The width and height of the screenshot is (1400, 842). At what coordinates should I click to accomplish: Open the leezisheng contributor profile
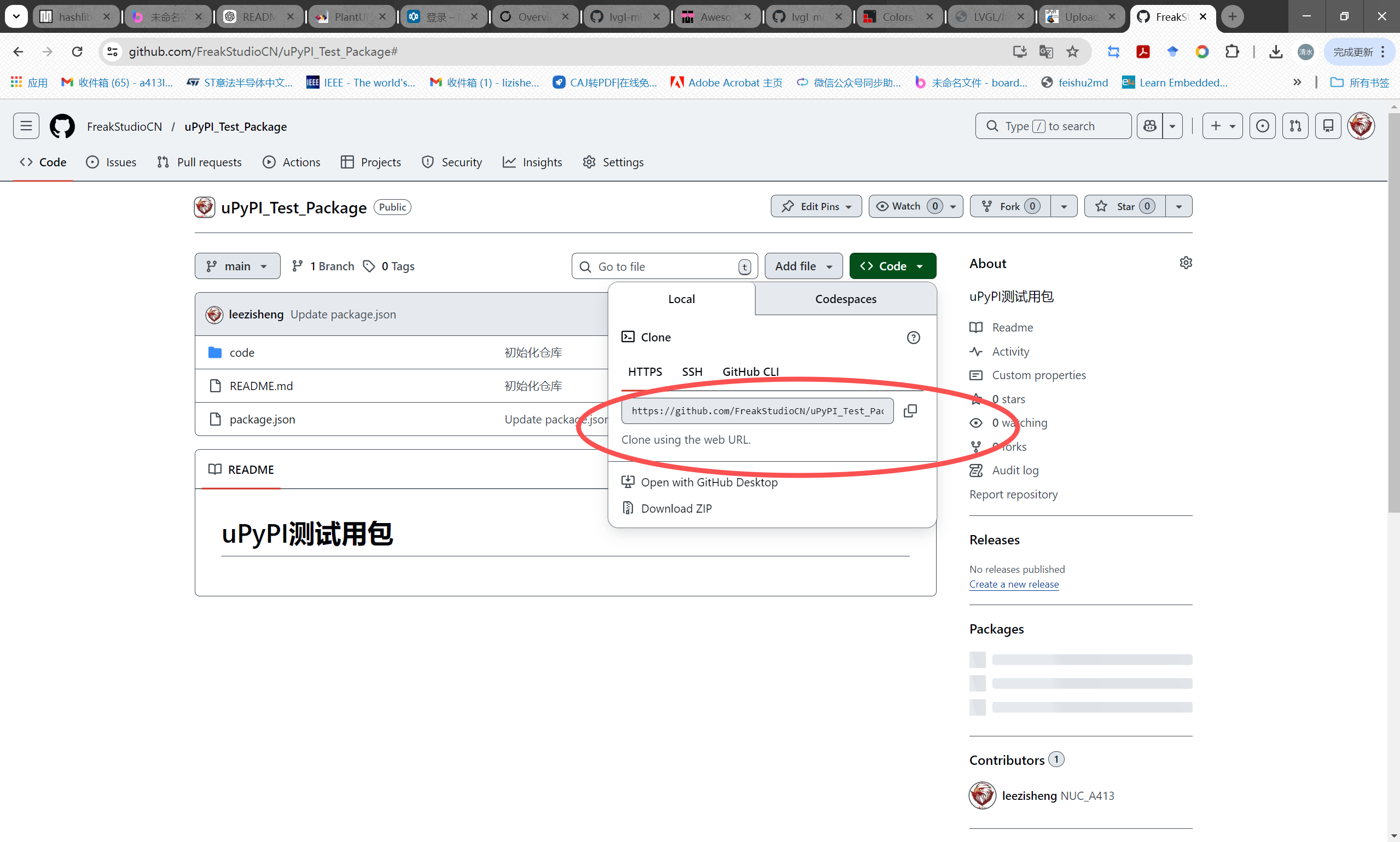coord(1029,795)
